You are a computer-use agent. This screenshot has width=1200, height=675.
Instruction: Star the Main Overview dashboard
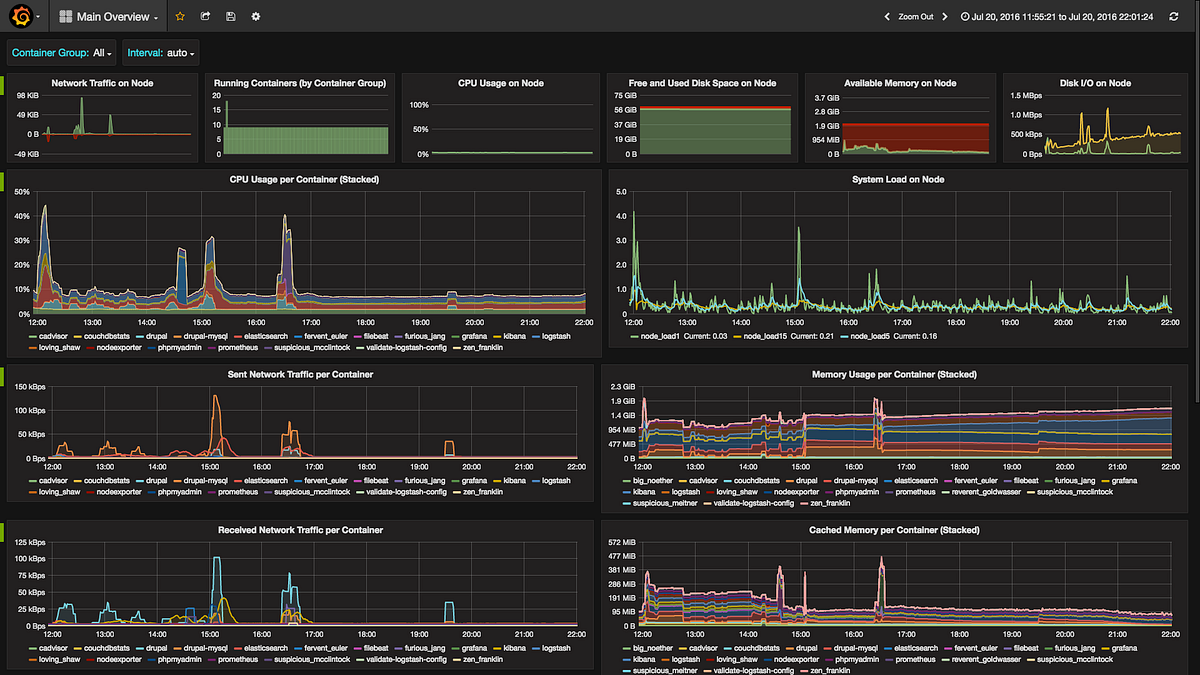coord(179,16)
